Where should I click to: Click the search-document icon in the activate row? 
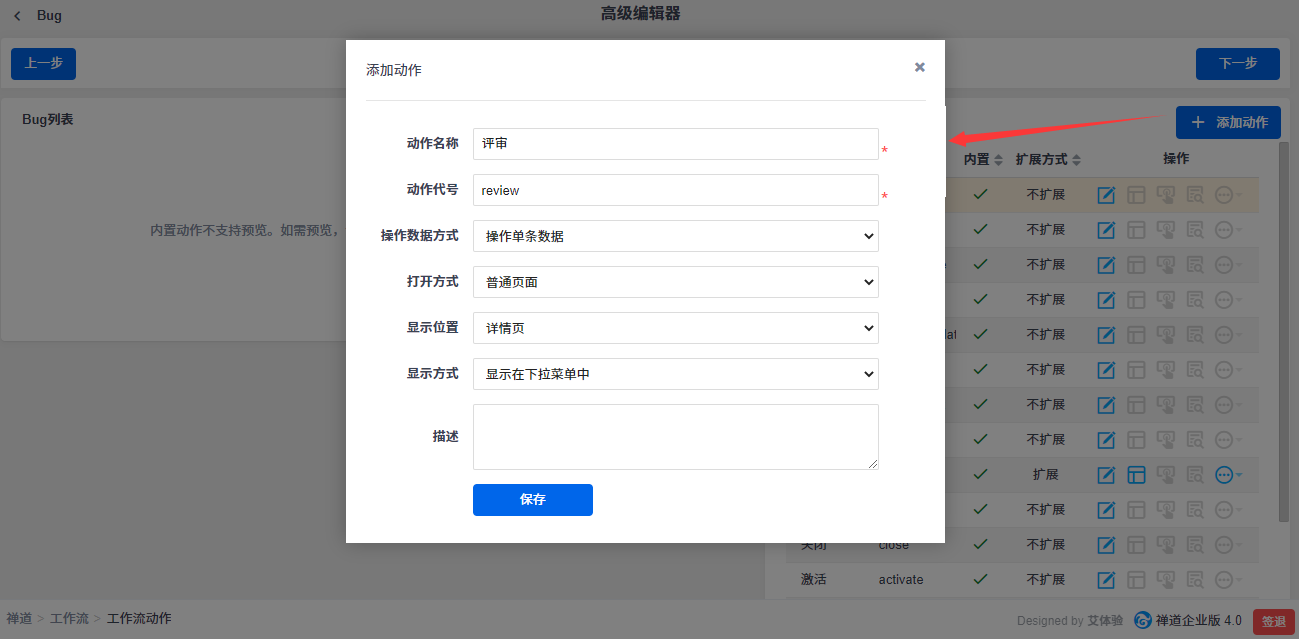1195,580
